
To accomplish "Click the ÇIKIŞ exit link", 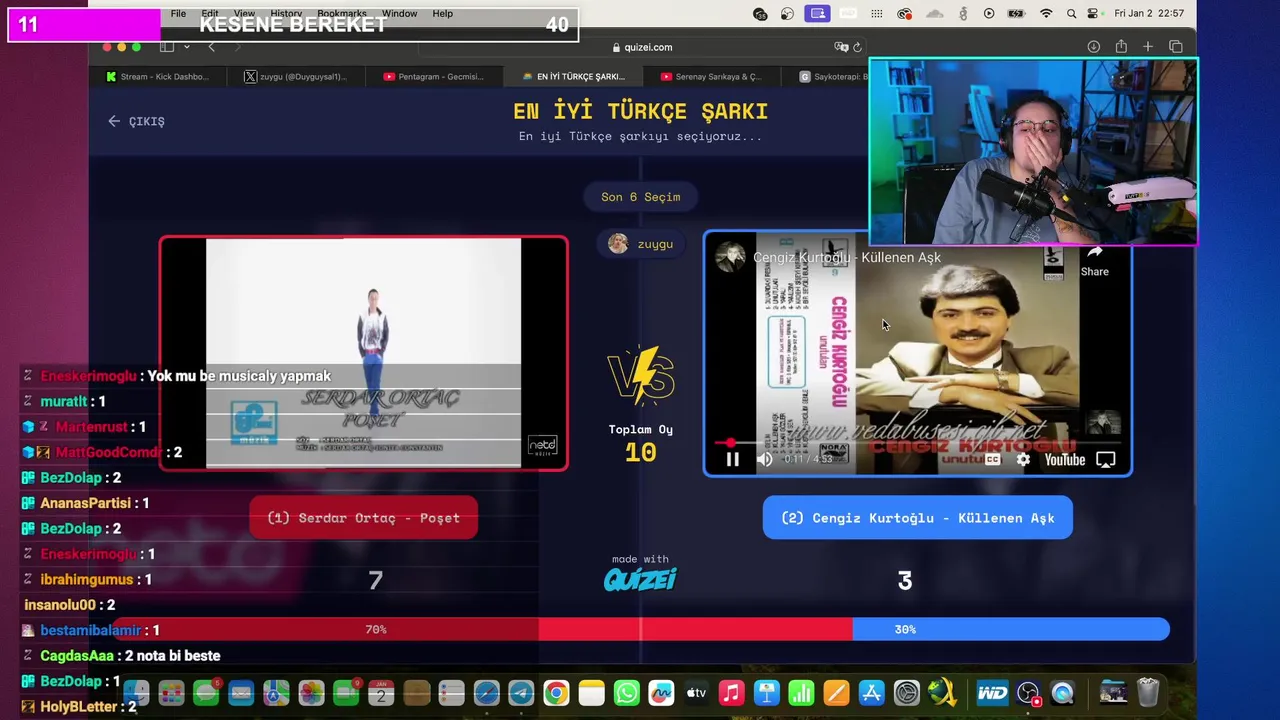I will (x=137, y=121).
